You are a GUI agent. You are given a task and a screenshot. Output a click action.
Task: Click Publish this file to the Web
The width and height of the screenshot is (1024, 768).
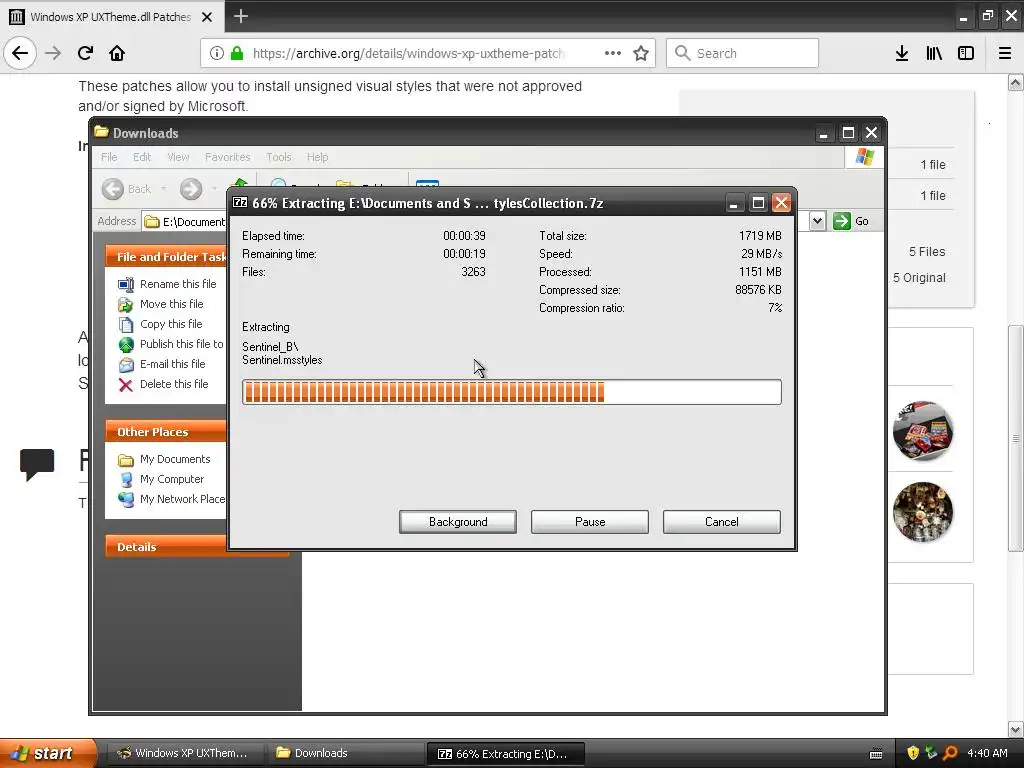(x=172, y=344)
